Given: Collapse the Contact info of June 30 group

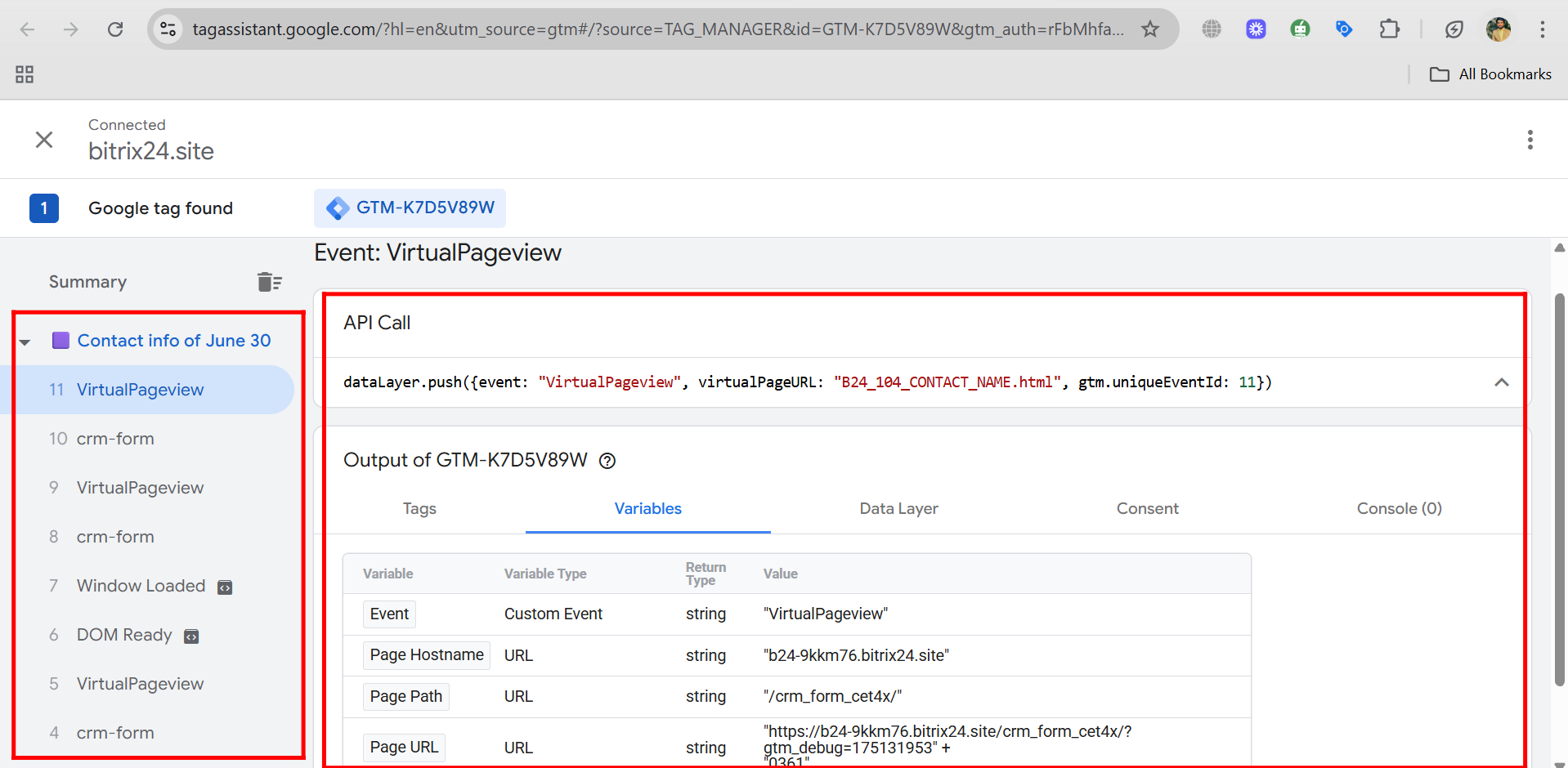Looking at the screenshot, I should [x=25, y=342].
